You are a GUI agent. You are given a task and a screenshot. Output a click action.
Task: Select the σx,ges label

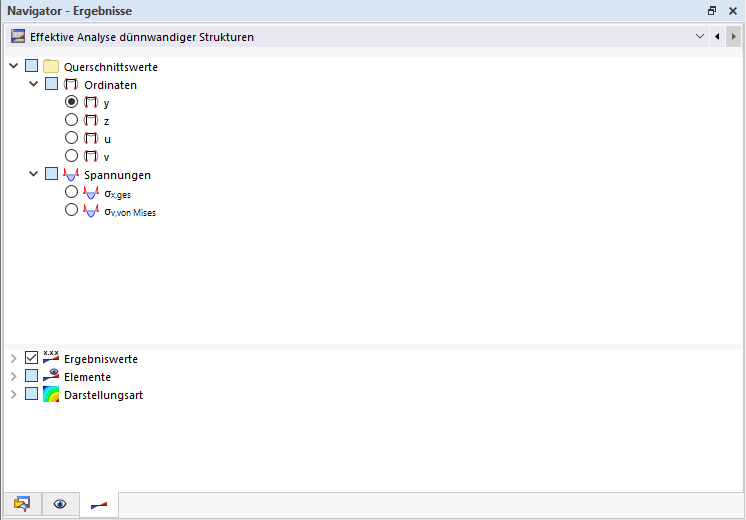pyautogui.click(x=118, y=194)
